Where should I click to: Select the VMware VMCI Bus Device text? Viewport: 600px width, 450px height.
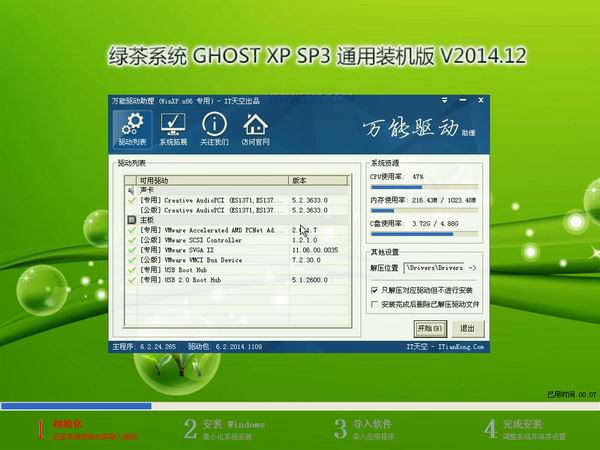[x=191, y=260]
